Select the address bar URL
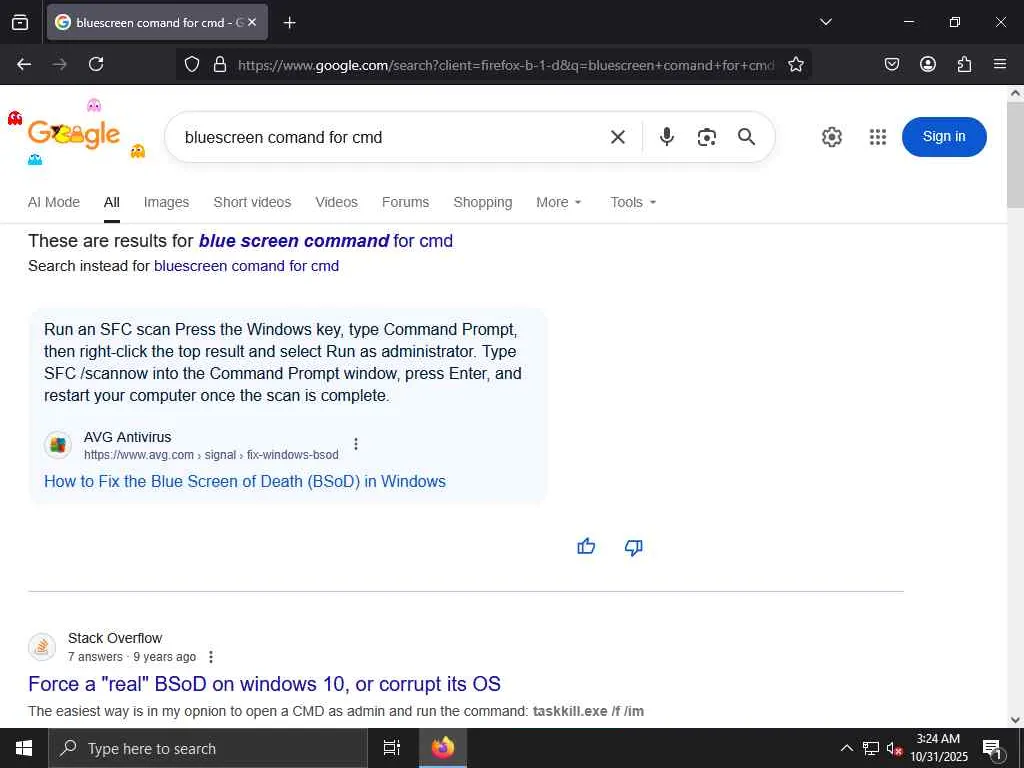 click(506, 65)
